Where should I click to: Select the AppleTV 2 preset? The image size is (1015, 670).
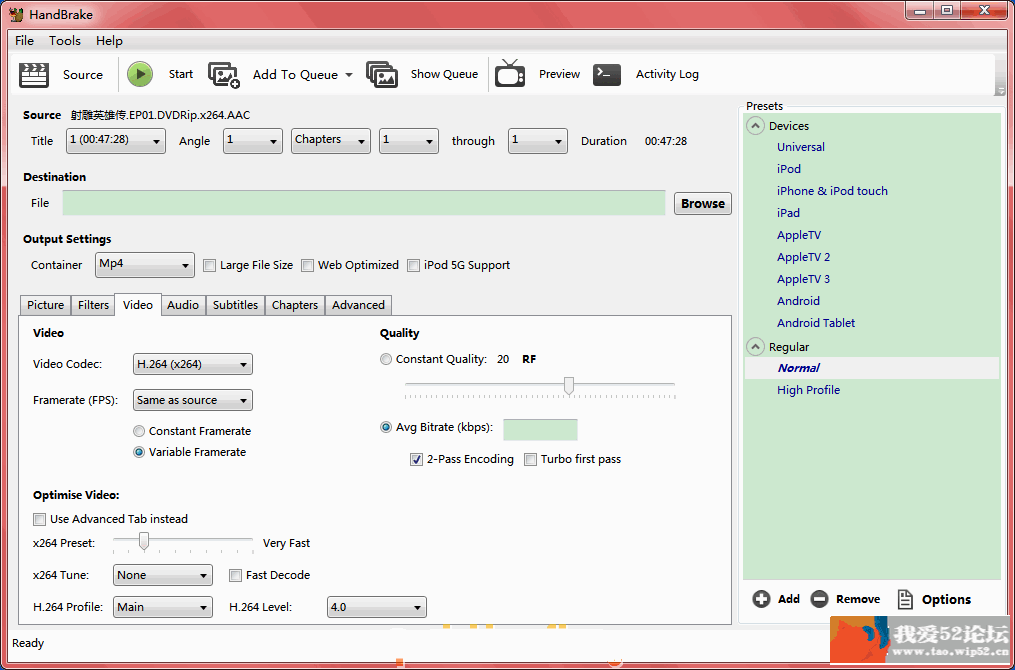coord(803,257)
